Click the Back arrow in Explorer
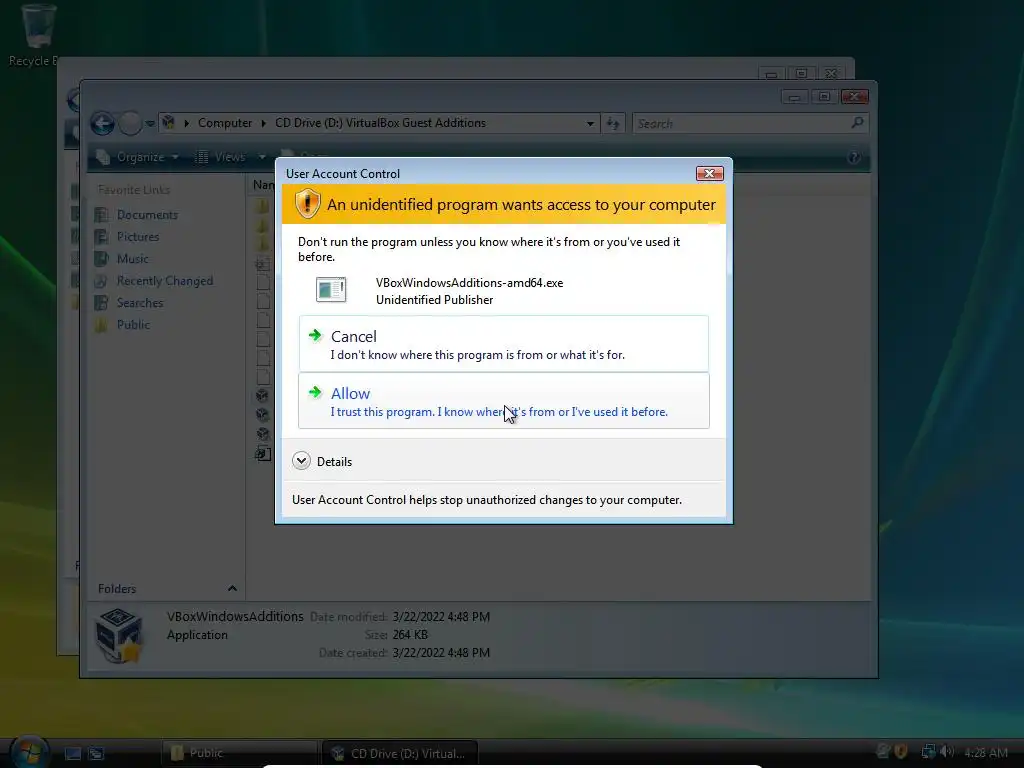 (x=103, y=123)
